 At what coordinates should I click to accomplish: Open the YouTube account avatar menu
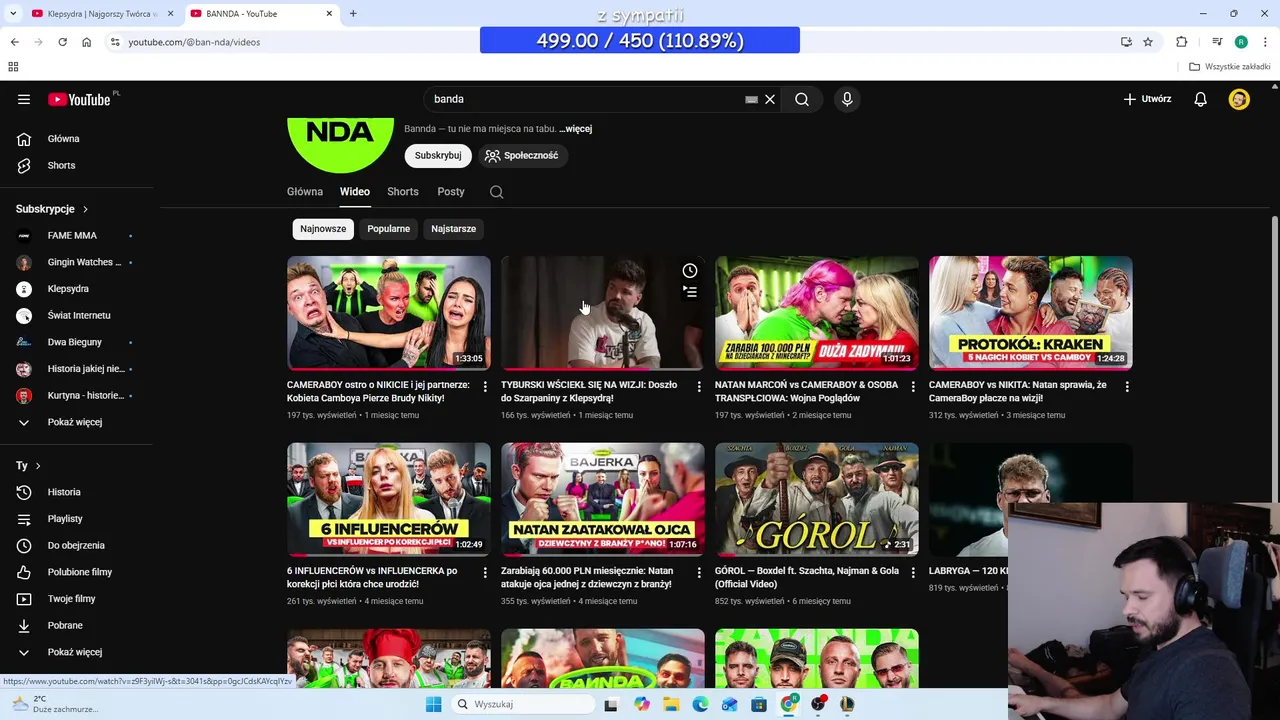tap(1239, 99)
